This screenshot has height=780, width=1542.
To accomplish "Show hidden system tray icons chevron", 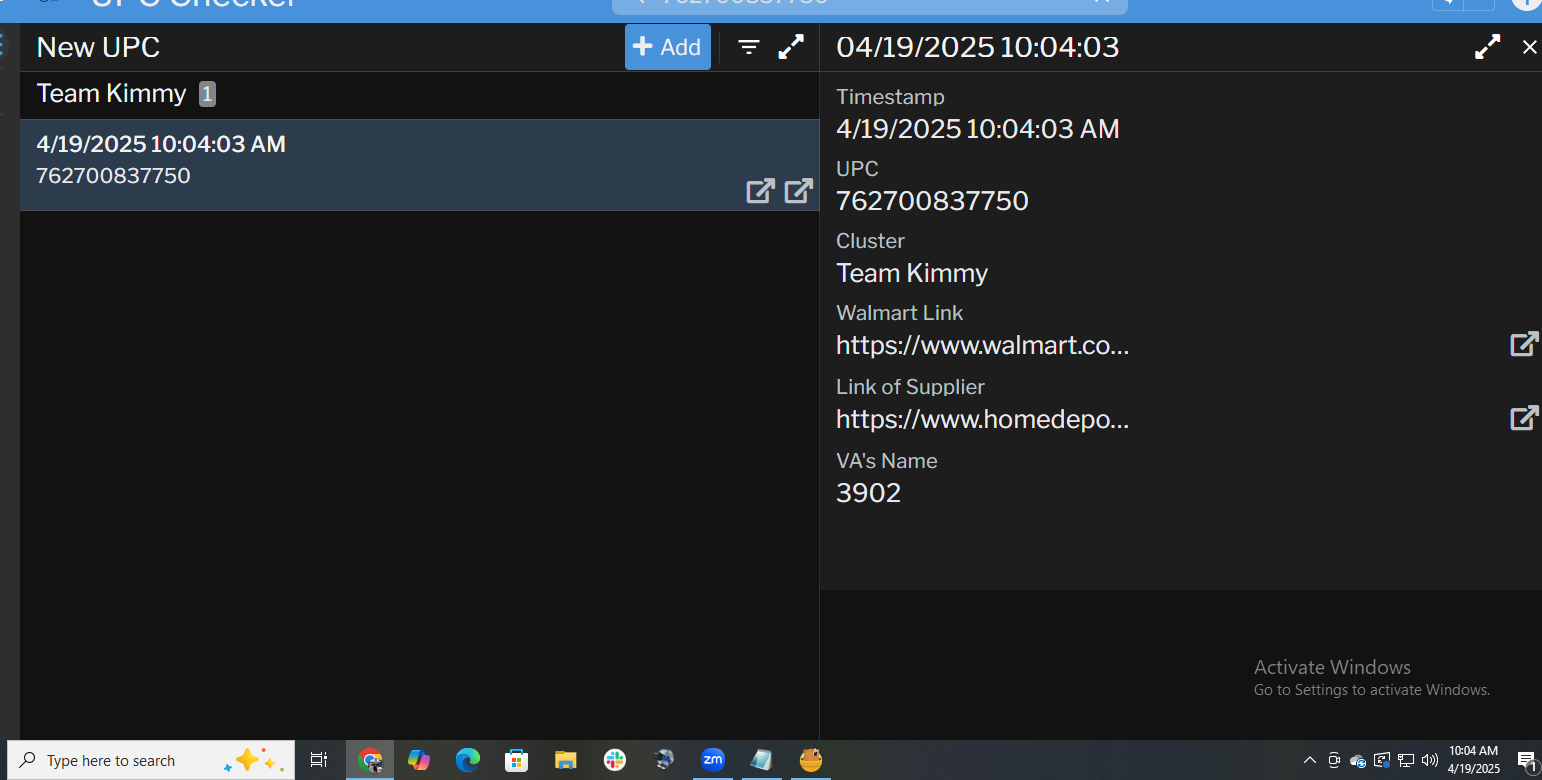I will pos(1309,760).
